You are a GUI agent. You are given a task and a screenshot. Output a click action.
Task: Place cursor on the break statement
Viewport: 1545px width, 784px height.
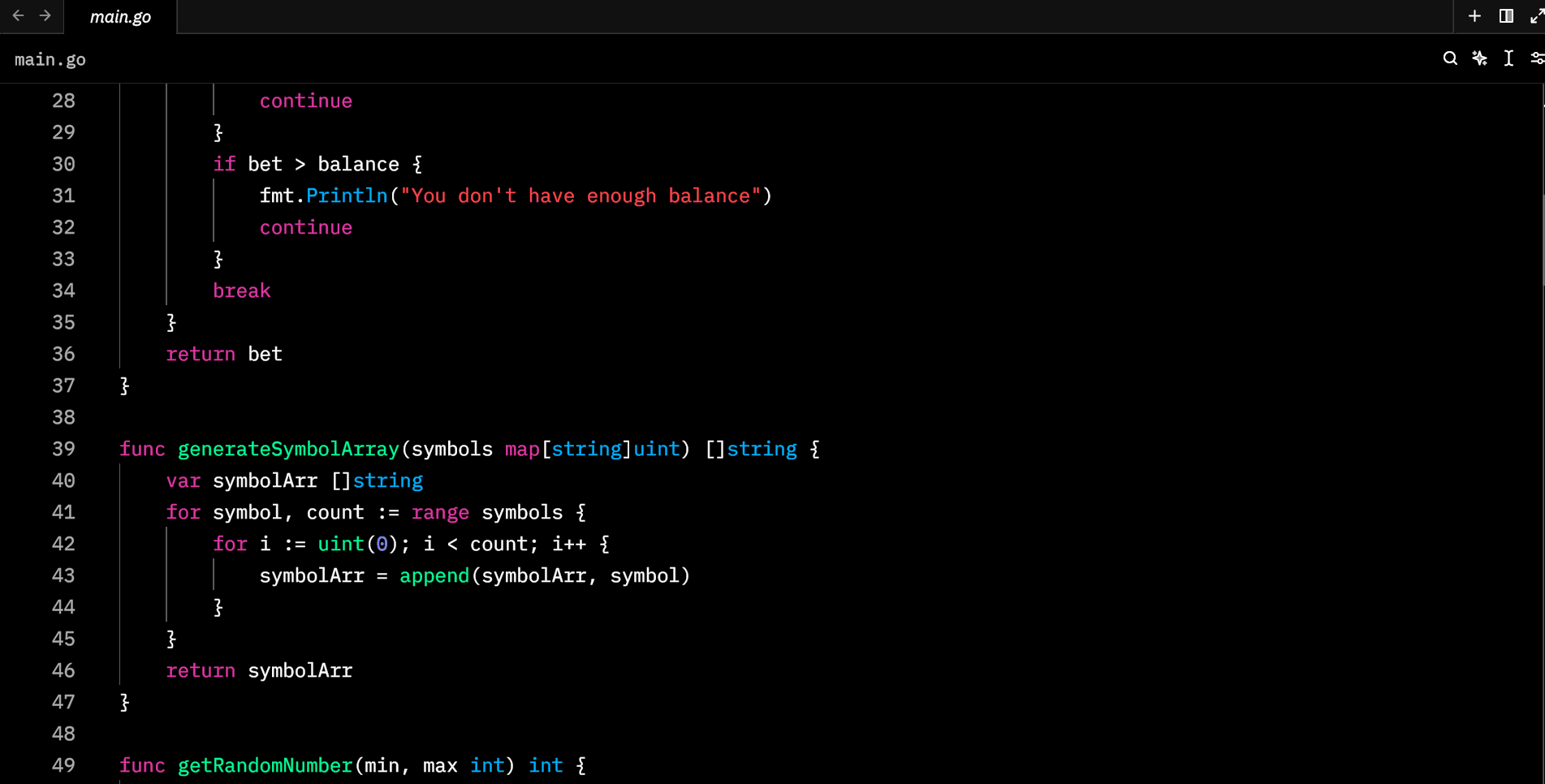click(x=241, y=291)
